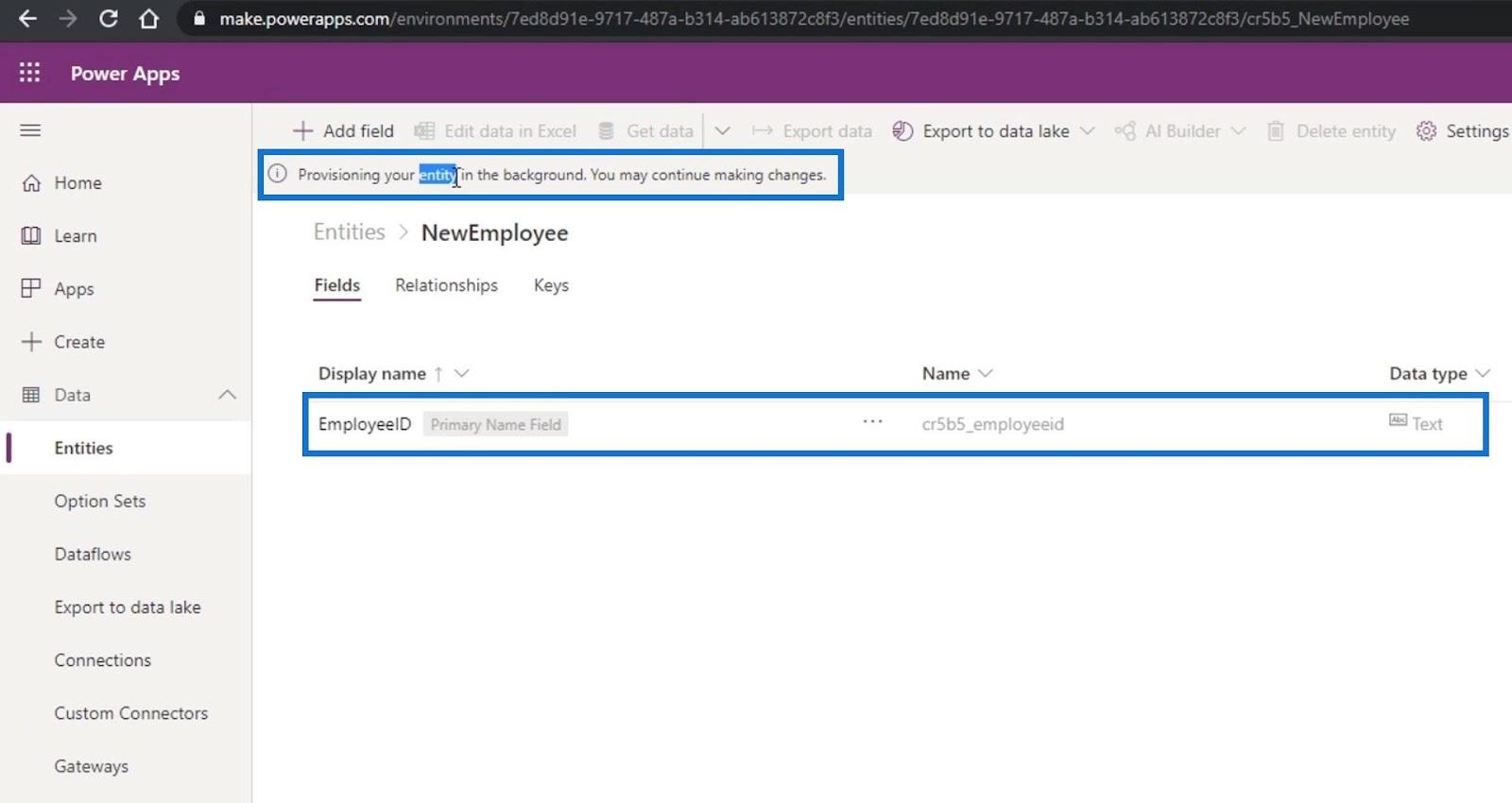Open the Display name column filter chevron
Viewport: 1512px width, 803px height.
pyautogui.click(x=461, y=373)
